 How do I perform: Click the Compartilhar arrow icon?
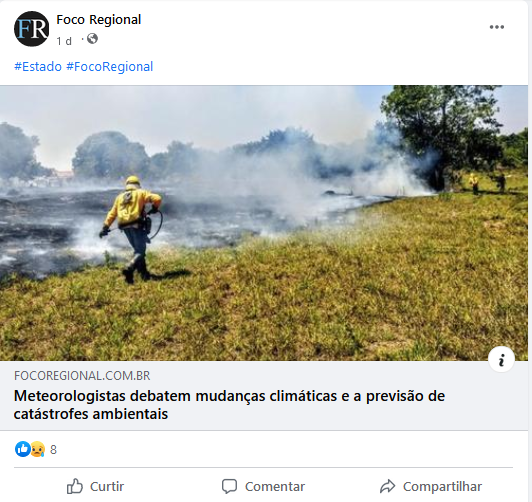point(387,486)
